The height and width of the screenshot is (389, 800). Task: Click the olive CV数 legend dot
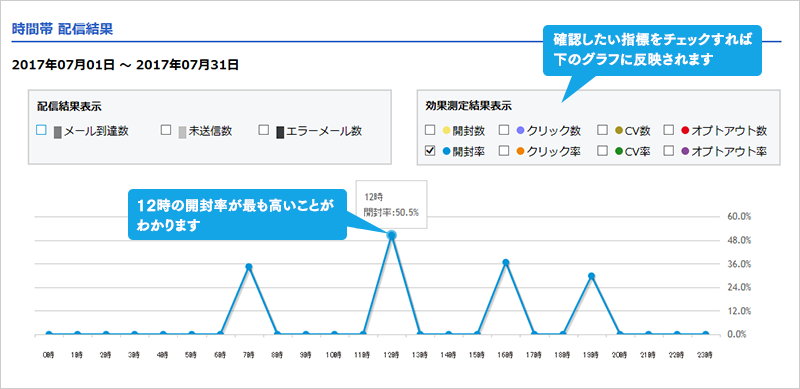619,131
